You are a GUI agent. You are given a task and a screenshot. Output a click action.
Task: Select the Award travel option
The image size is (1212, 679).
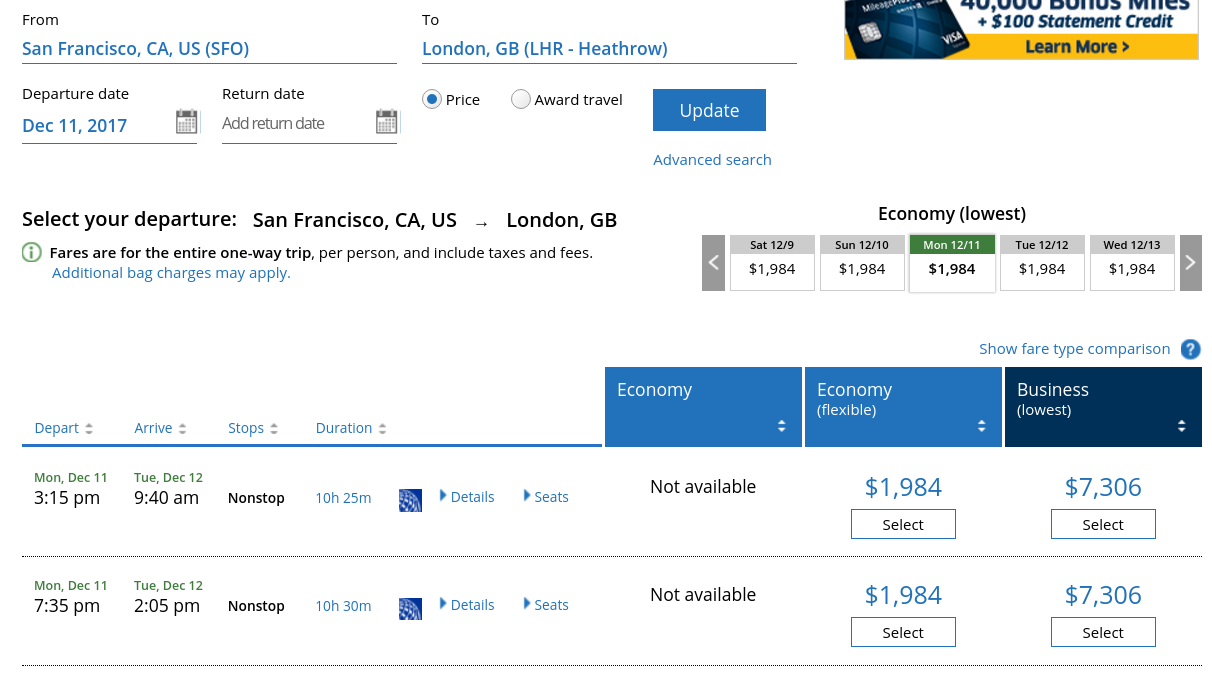click(520, 99)
